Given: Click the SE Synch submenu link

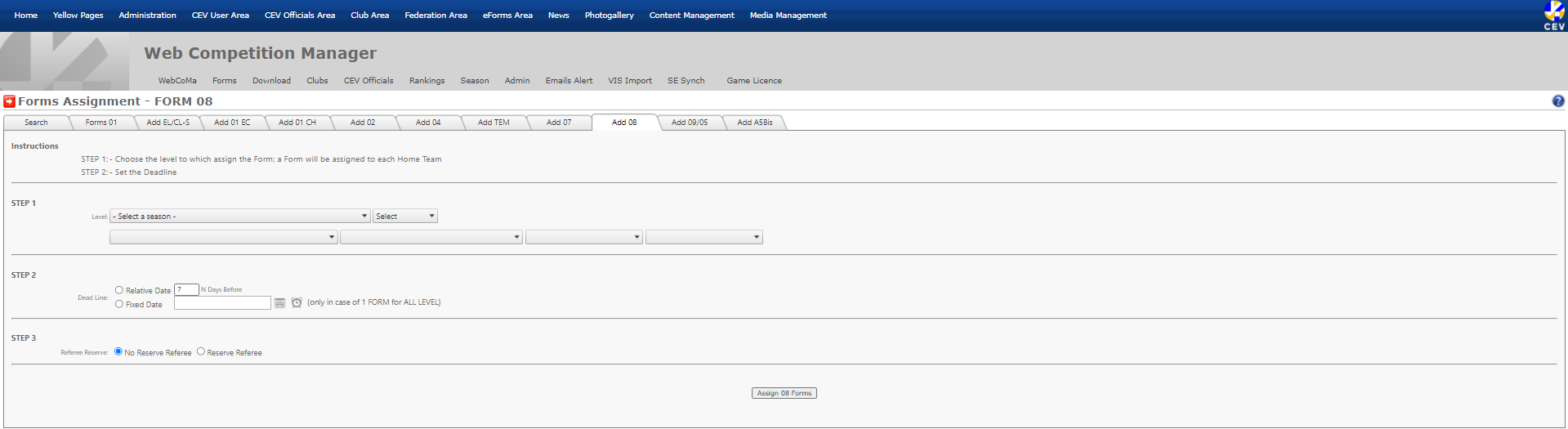Looking at the screenshot, I should pyautogui.click(x=686, y=81).
